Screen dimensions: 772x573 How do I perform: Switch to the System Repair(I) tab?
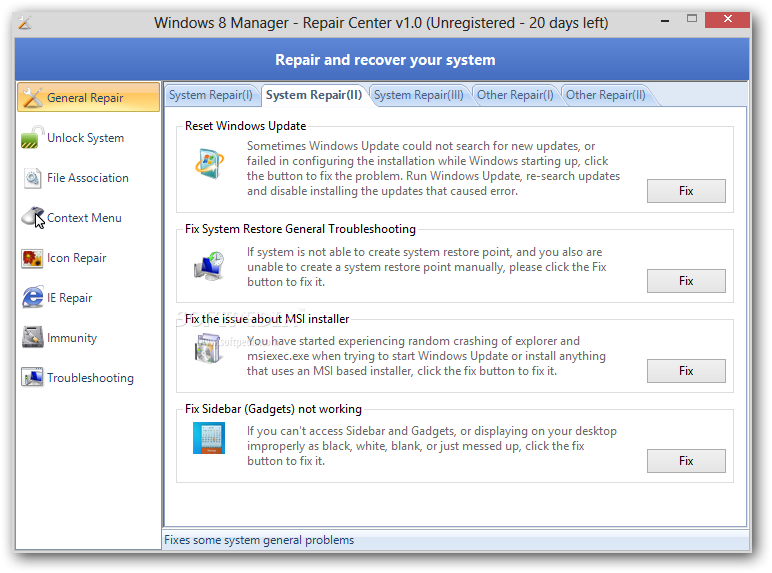pos(211,95)
